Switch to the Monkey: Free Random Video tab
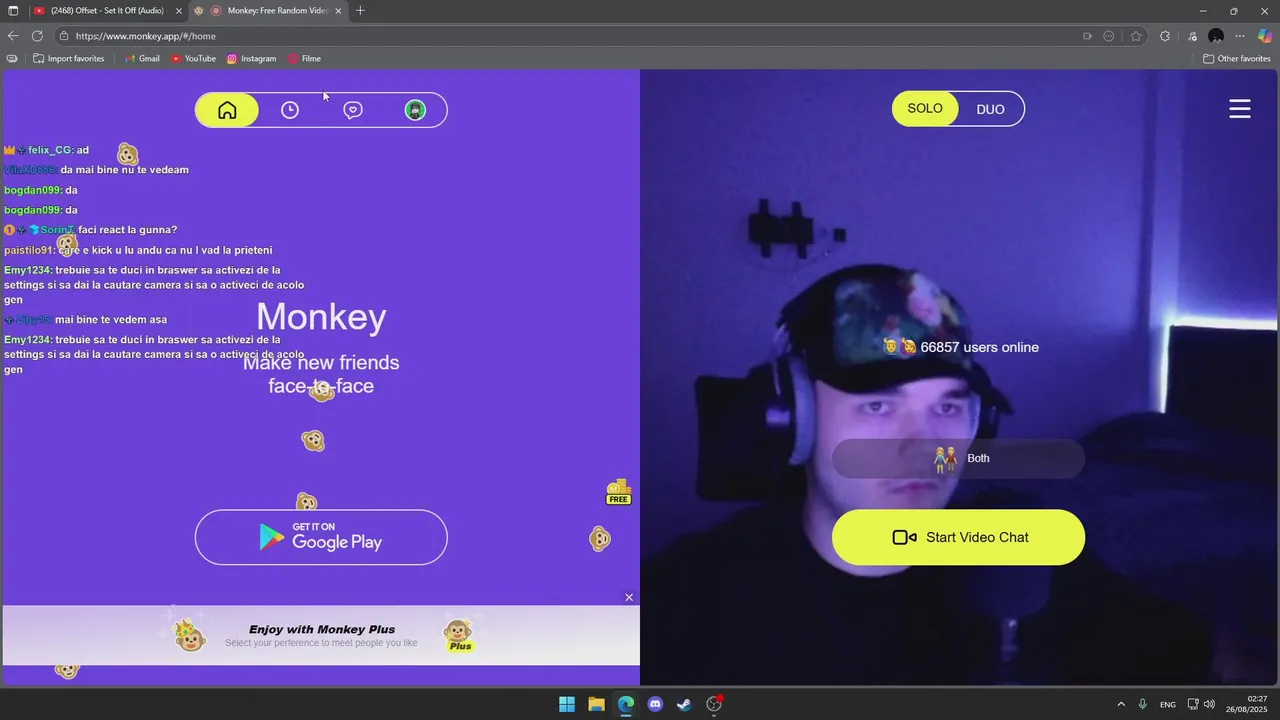 click(269, 11)
